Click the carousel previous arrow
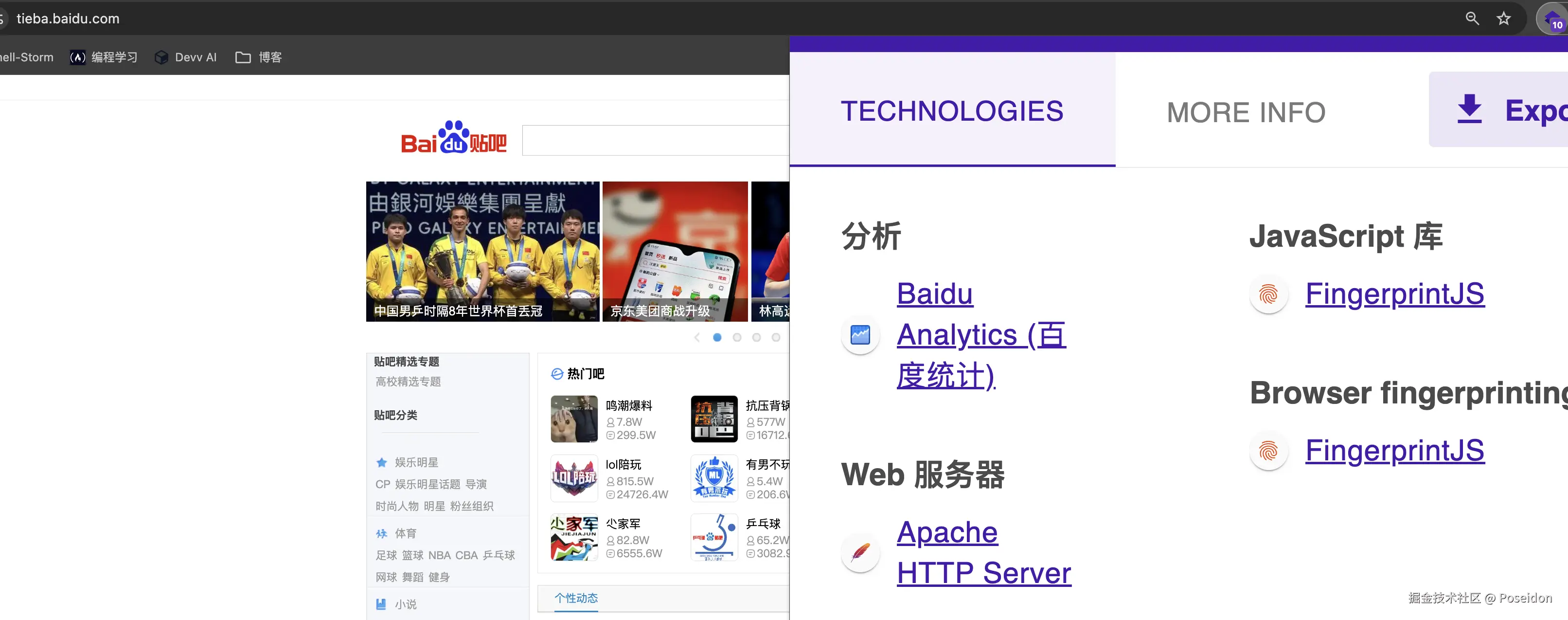Screen dimensions: 1568x620 point(697,337)
